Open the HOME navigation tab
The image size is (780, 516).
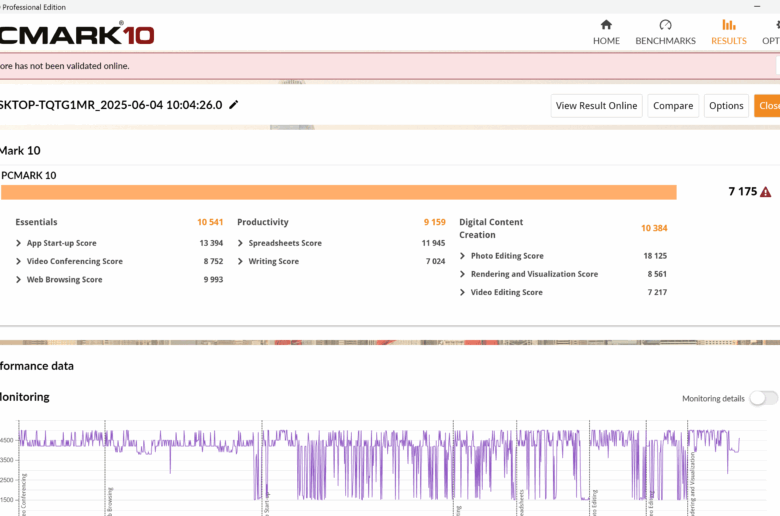pyautogui.click(x=606, y=33)
